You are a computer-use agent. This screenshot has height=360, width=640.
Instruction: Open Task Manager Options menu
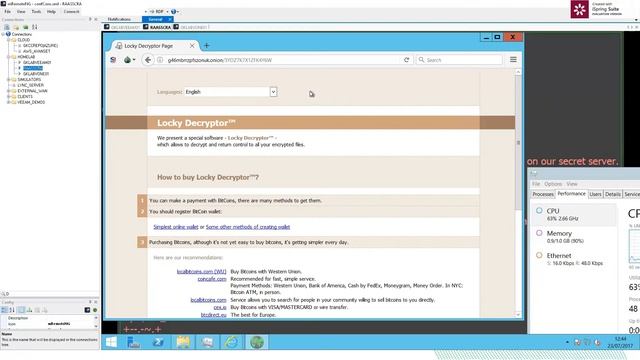(x=553, y=184)
